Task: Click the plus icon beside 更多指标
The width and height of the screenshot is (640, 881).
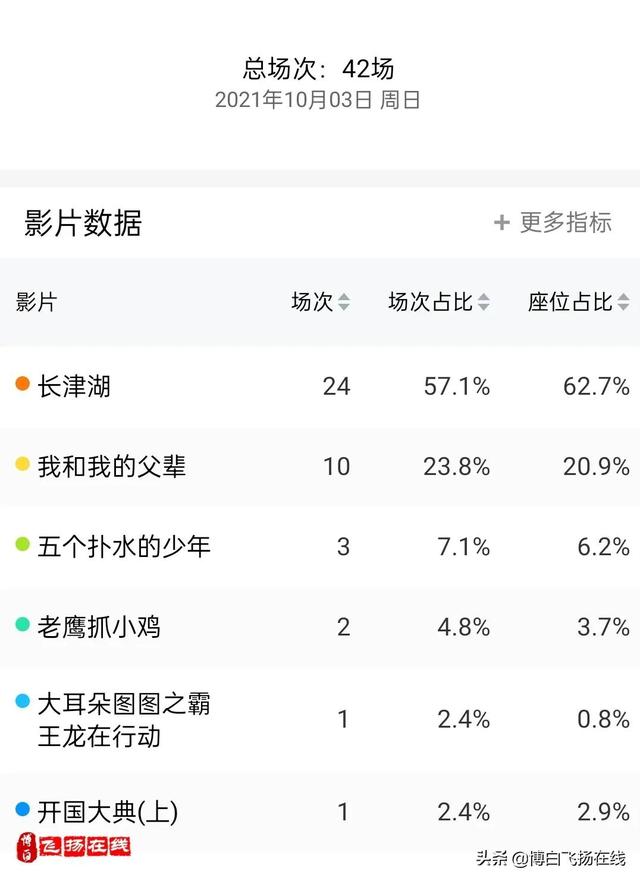Action: tap(501, 222)
